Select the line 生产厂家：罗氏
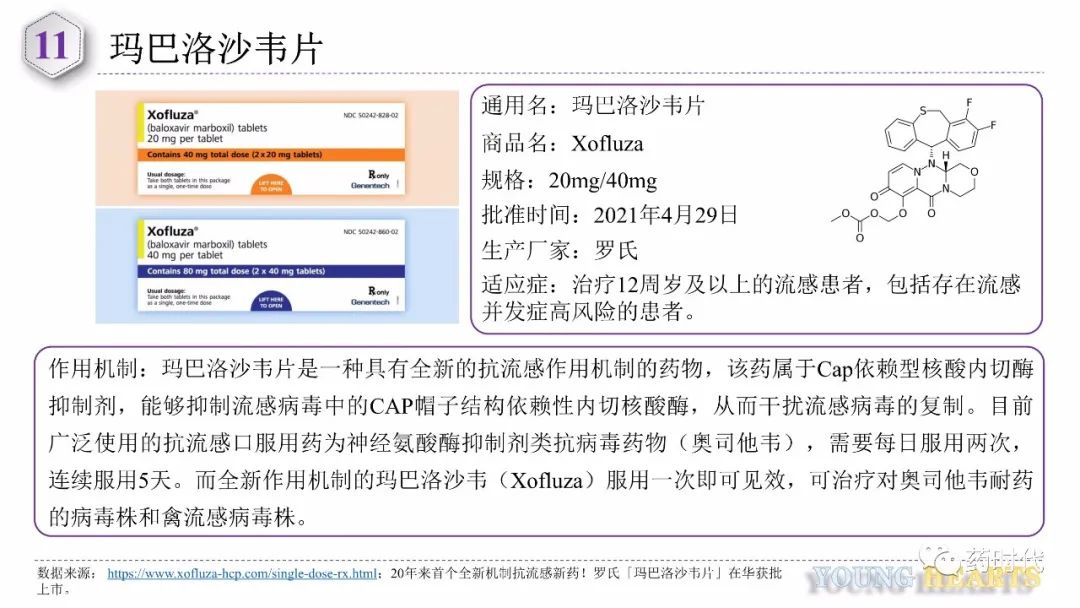Image resolution: width=1080 pixels, height=608 pixels. pyautogui.click(x=559, y=250)
